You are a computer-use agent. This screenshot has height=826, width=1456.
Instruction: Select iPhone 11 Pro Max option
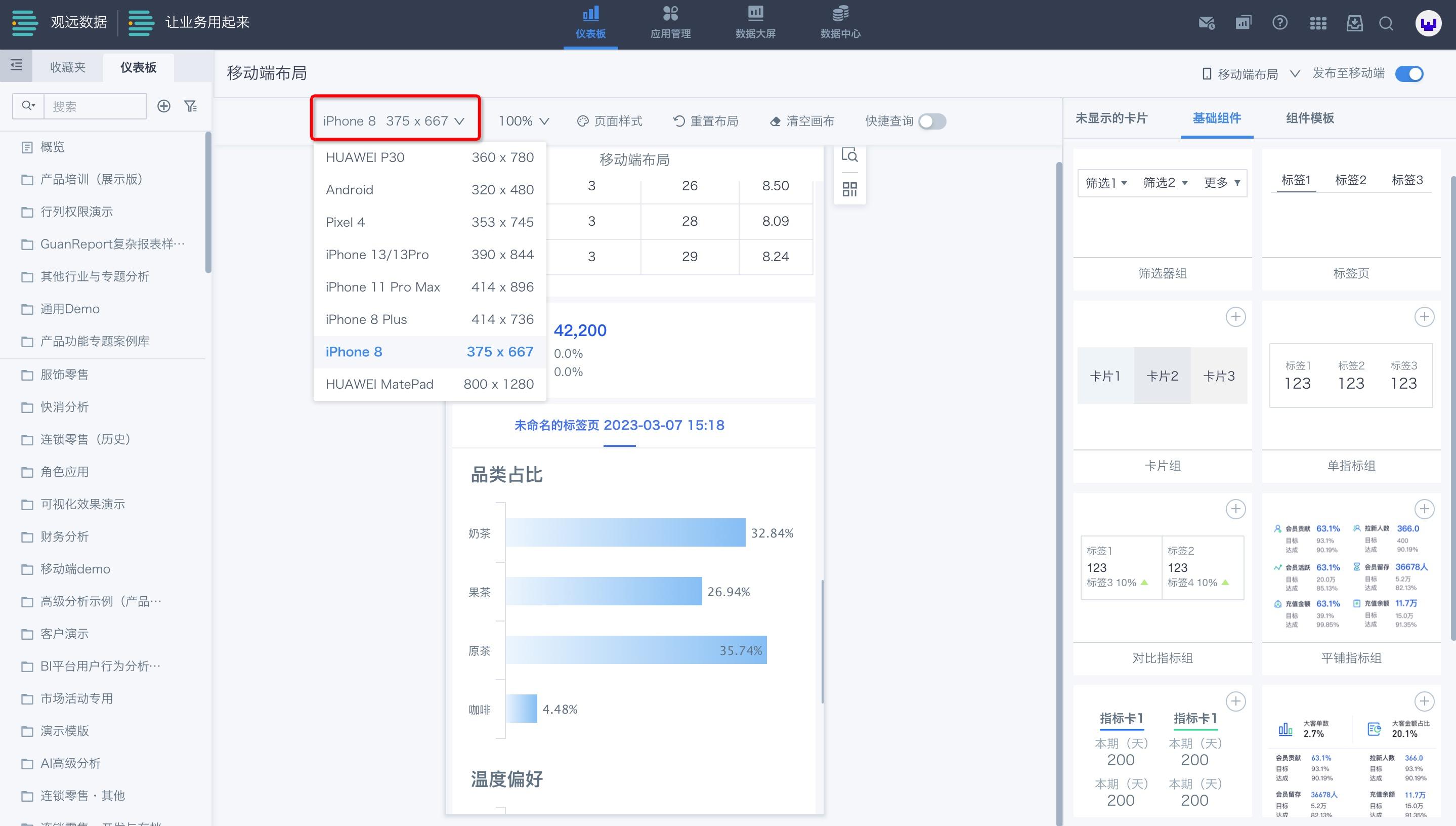tap(429, 286)
